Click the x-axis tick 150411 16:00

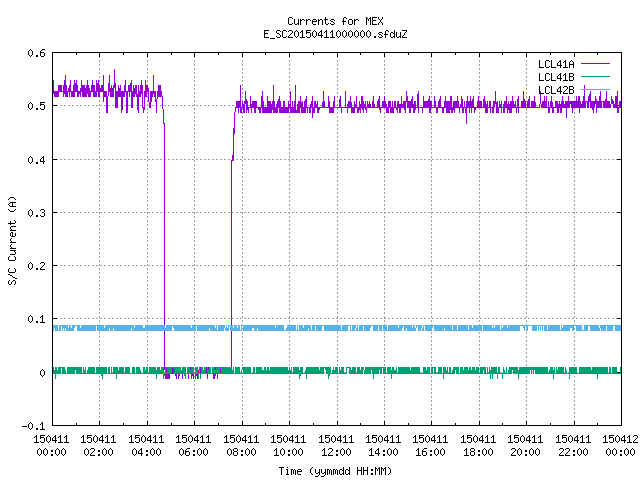pyautogui.click(x=431, y=445)
